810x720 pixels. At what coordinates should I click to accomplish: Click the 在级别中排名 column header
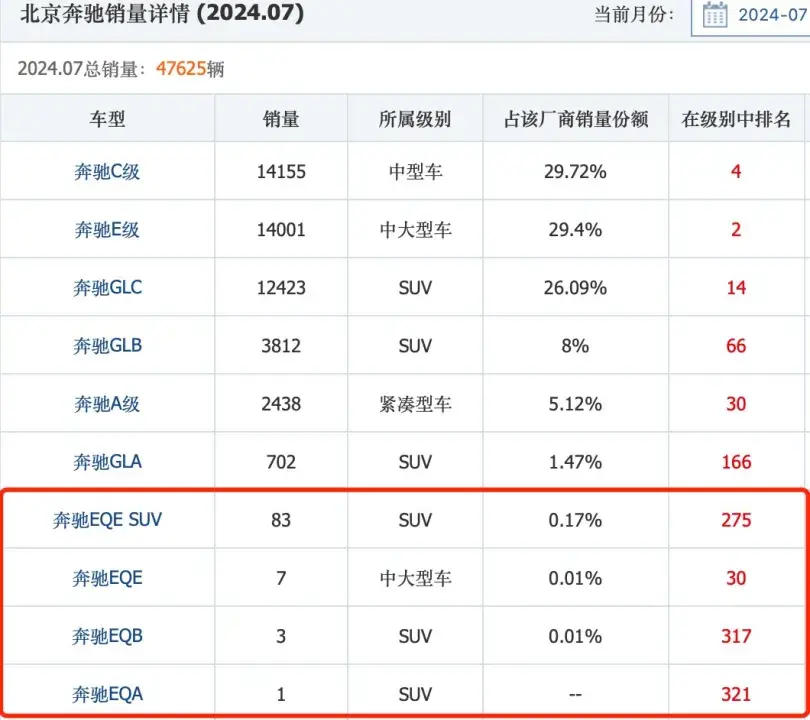tap(736, 119)
